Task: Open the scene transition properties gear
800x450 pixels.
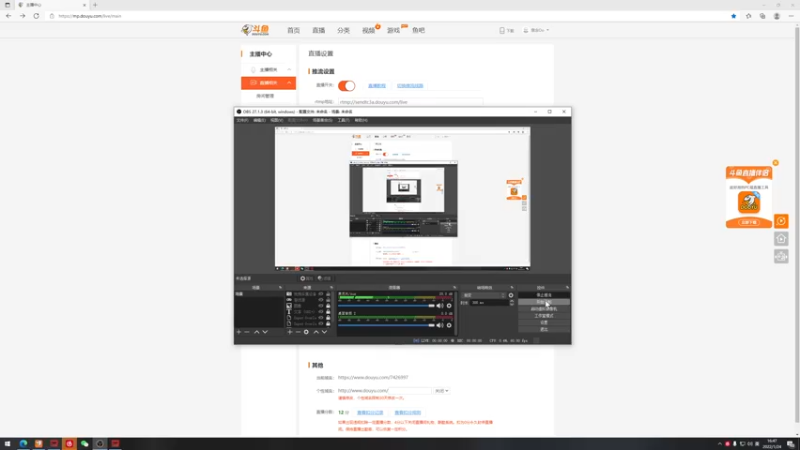Action: click(511, 295)
